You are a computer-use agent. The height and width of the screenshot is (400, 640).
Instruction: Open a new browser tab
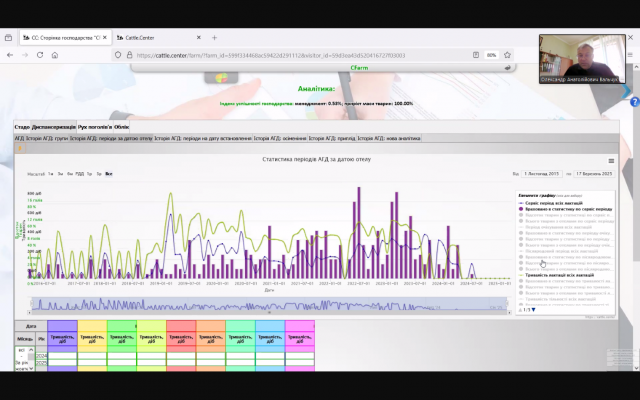(x=214, y=38)
